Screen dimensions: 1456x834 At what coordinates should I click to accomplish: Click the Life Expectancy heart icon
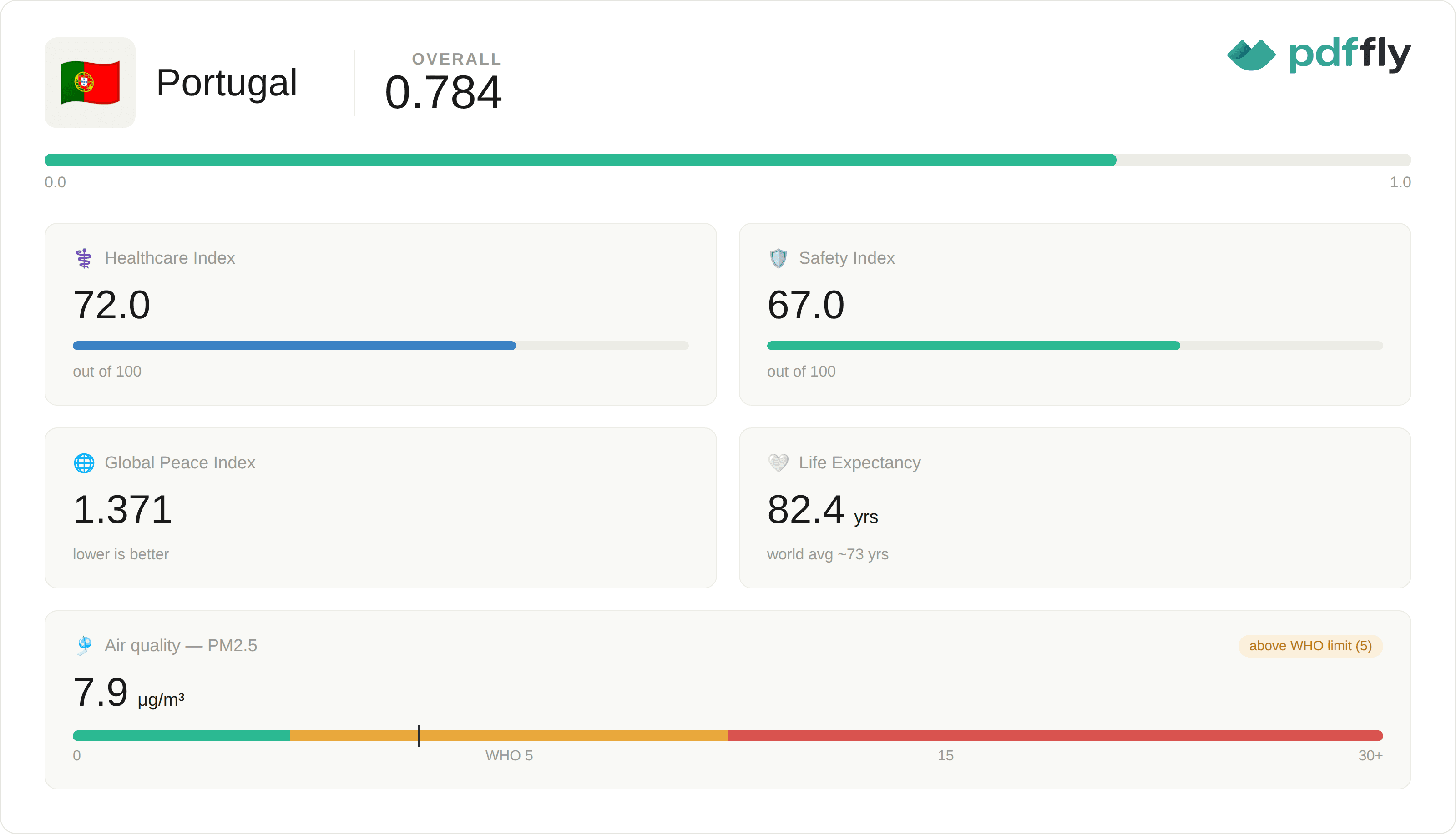coord(778,463)
